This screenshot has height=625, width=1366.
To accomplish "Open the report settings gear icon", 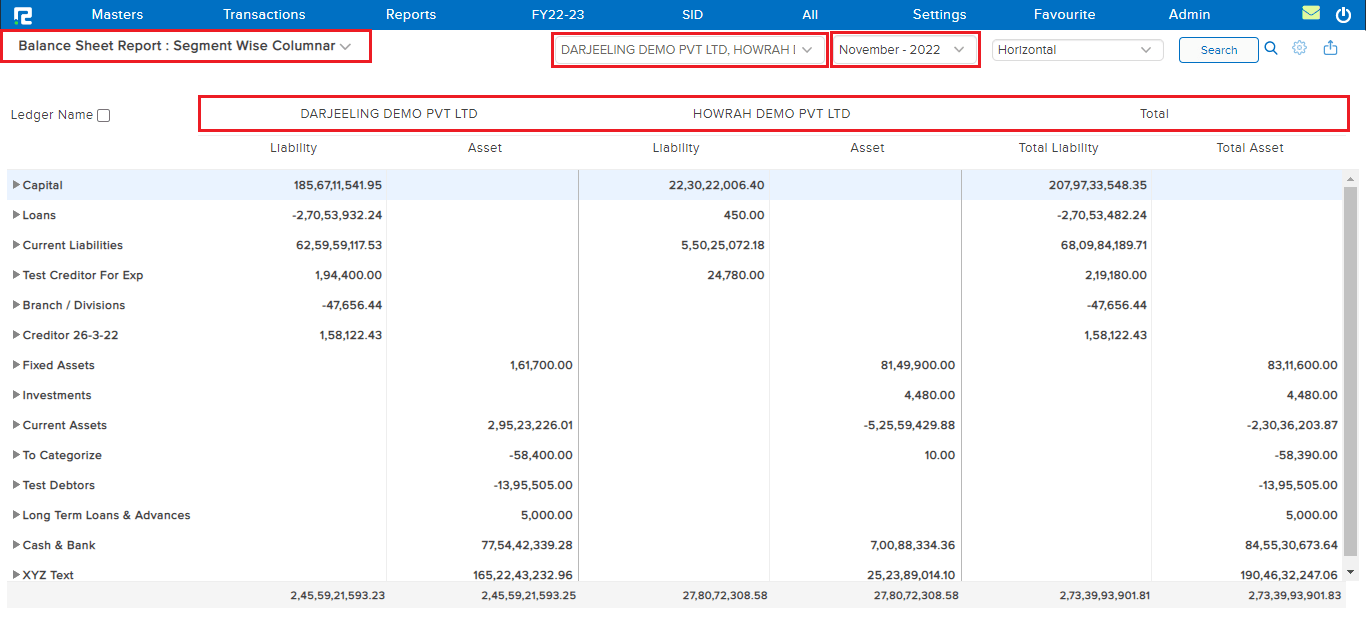I will coord(1300,48).
